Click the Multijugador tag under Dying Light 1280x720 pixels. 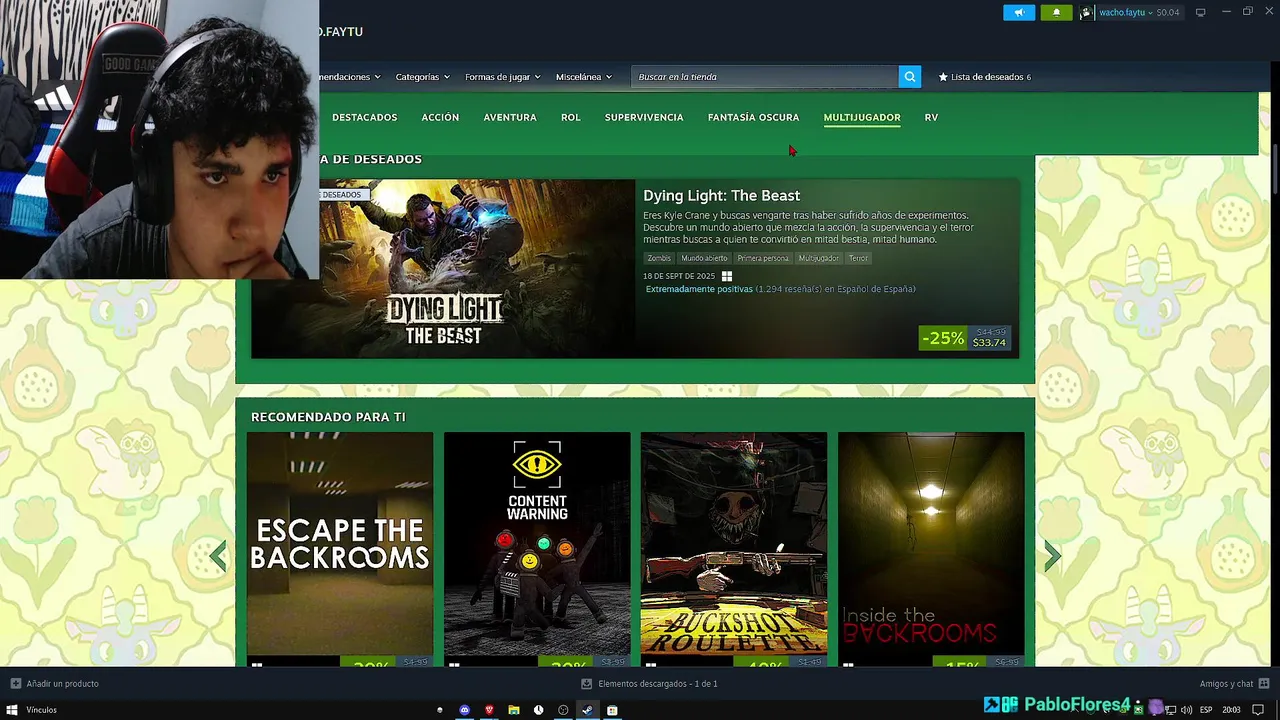[x=819, y=258]
